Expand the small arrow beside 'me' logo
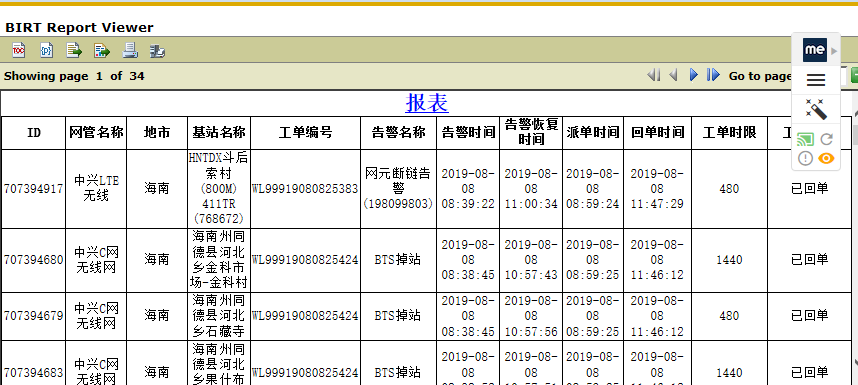 [x=833, y=51]
